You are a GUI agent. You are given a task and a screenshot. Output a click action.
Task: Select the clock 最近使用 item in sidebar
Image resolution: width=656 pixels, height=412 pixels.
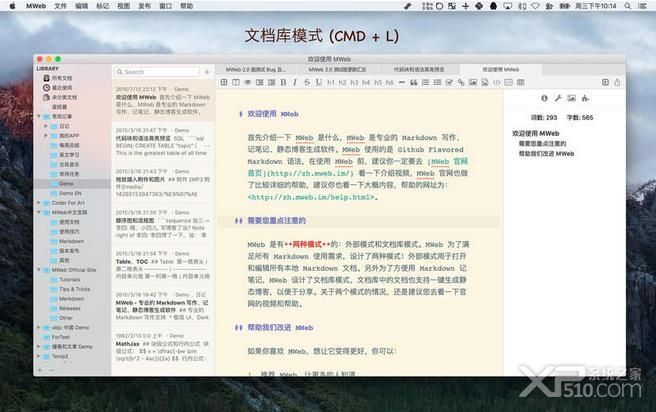pyautogui.click(x=58, y=88)
